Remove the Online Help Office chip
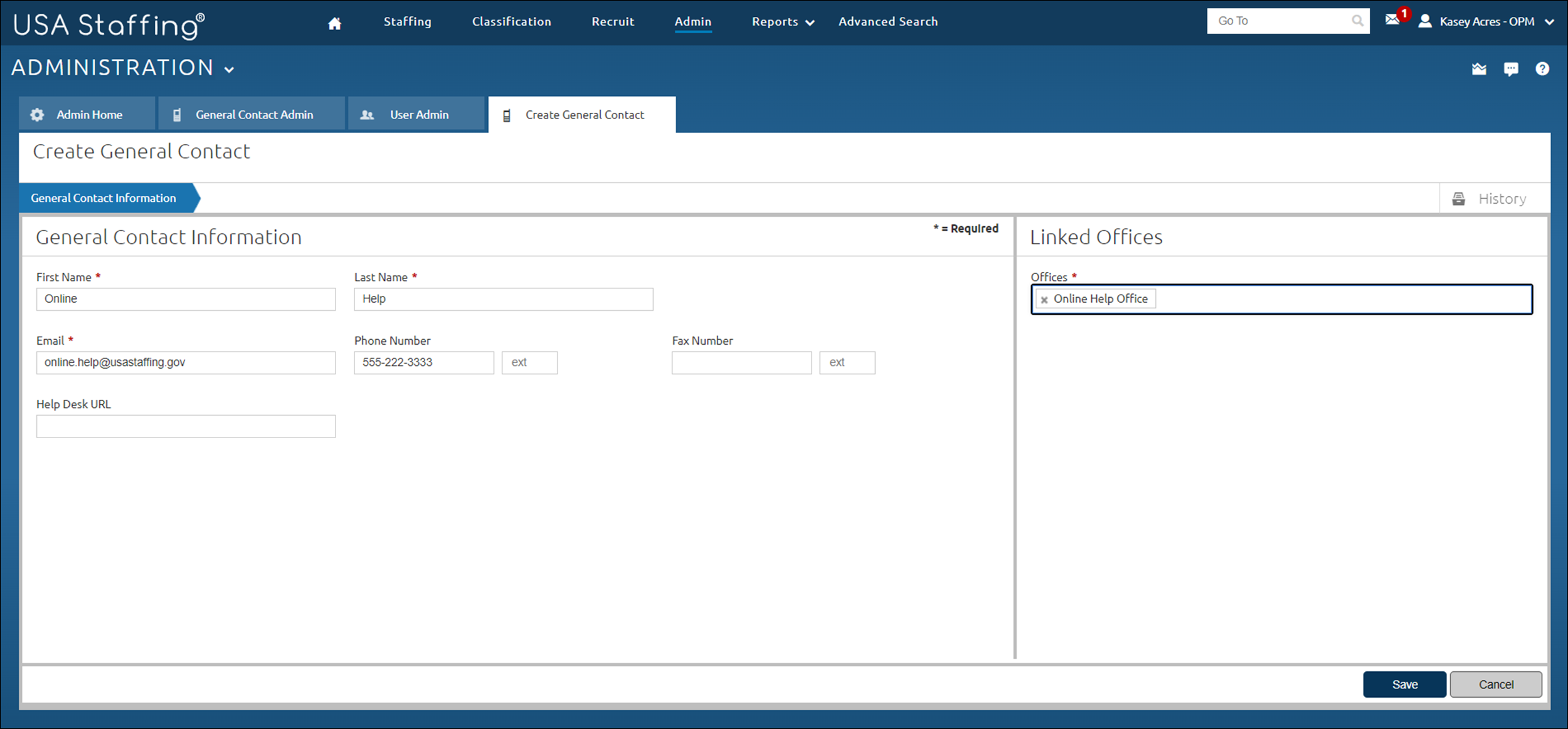Viewport: 1568px width, 729px height. (1044, 299)
